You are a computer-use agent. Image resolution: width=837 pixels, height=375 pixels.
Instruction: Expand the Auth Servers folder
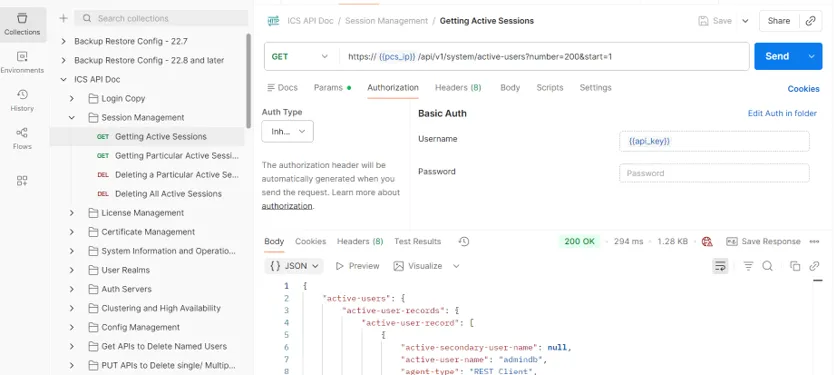pos(72,289)
